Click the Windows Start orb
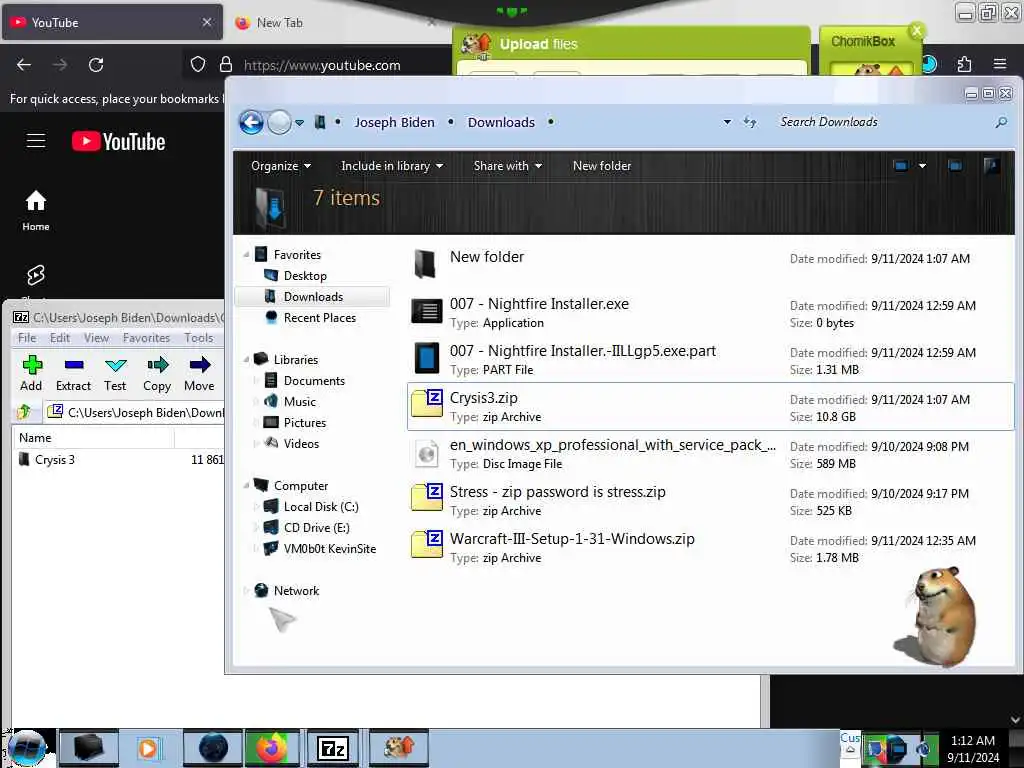Viewport: 1024px width, 768px height. [27, 748]
